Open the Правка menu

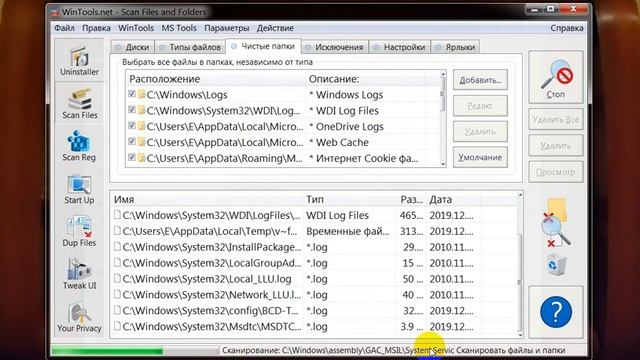point(96,28)
